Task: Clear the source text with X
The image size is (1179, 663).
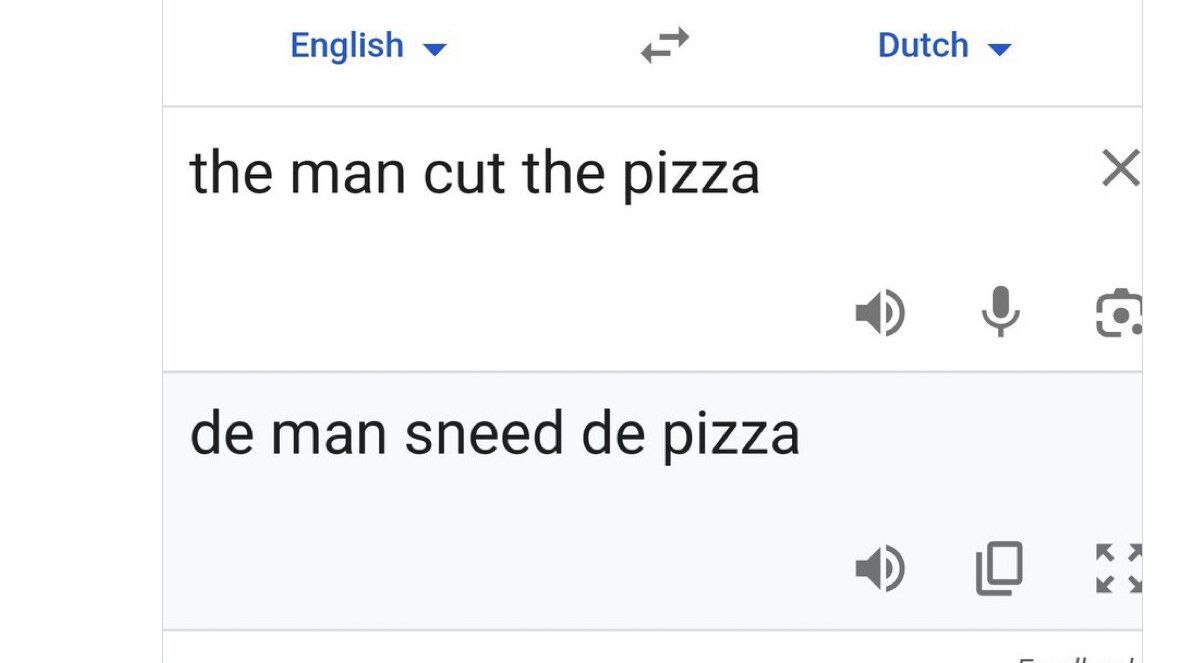Action: 1120,169
